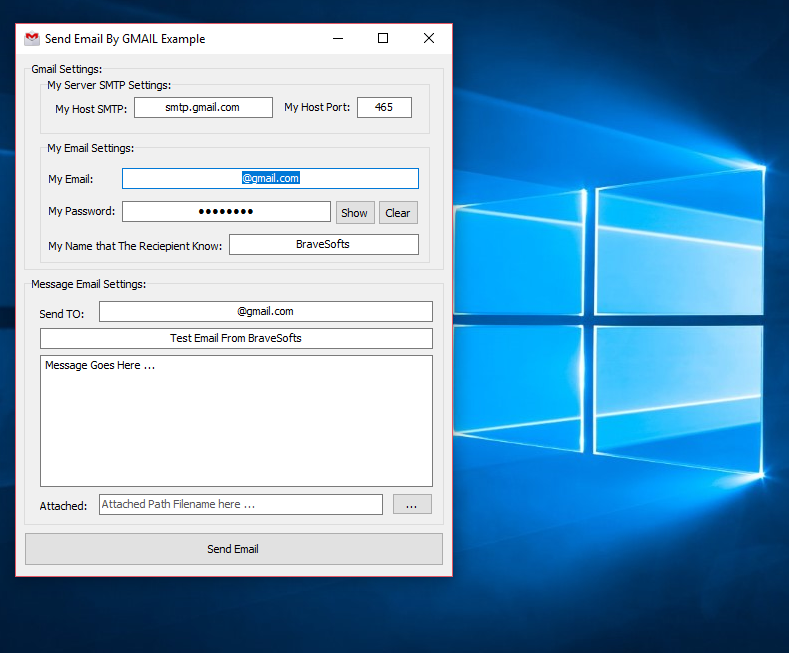Click the window title Send Email By GMAIL Example
Screen dimensions: 789x653
[125, 39]
